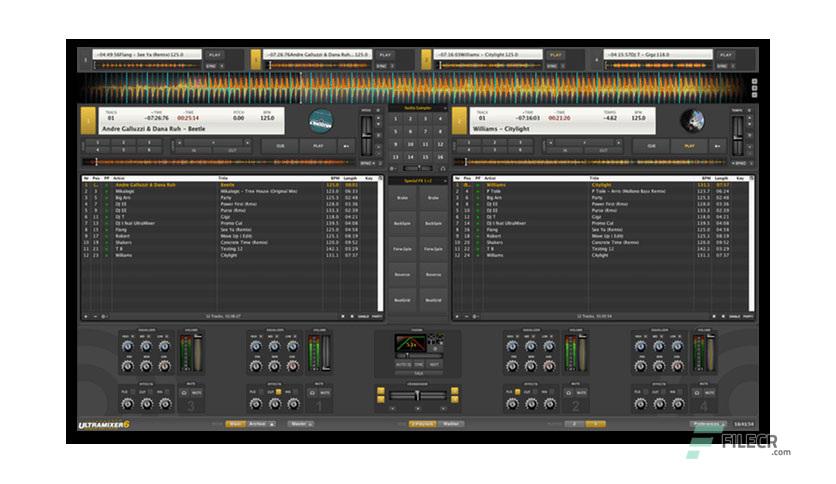The height and width of the screenshot is (484, 836).
Task: Click the channel 2 headphone monitor icon
Action: pyautogui.click(x=568, y=393)
